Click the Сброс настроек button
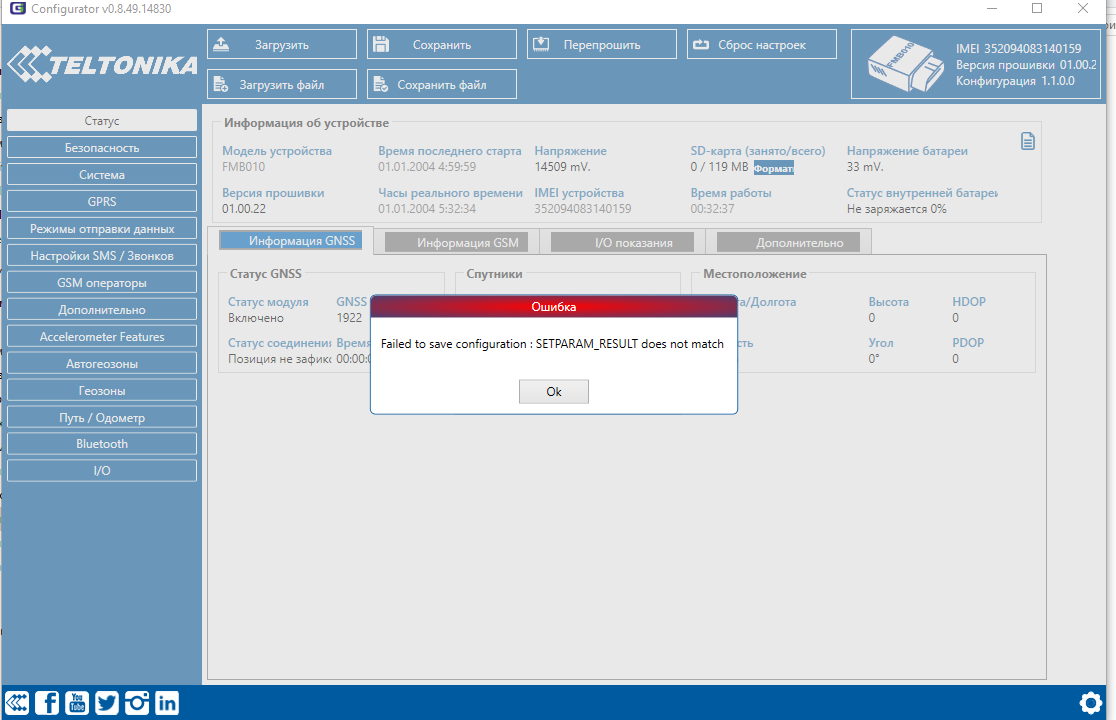 [x=762, y=44]
